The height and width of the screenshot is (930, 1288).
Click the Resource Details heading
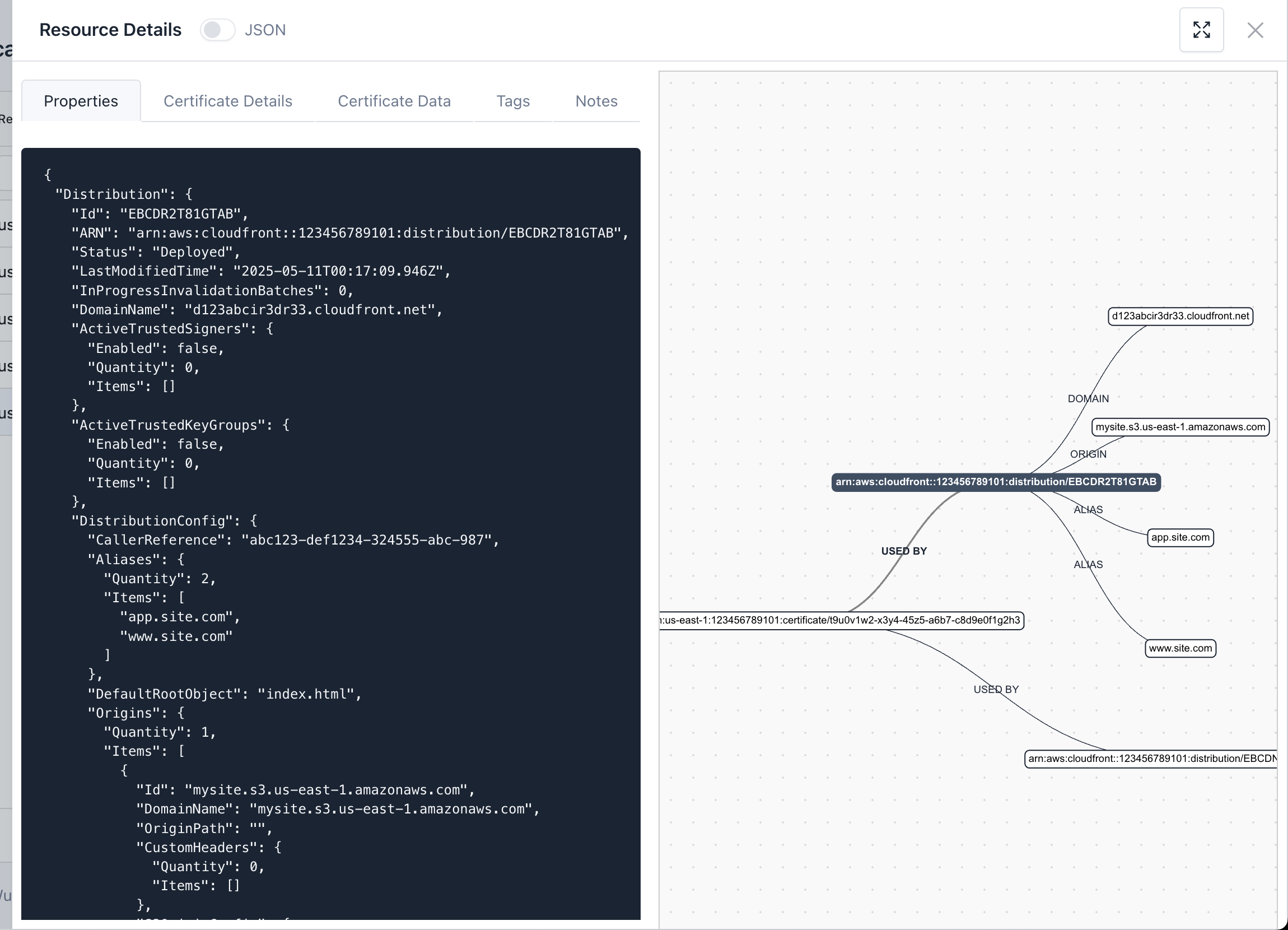point(110,30)
